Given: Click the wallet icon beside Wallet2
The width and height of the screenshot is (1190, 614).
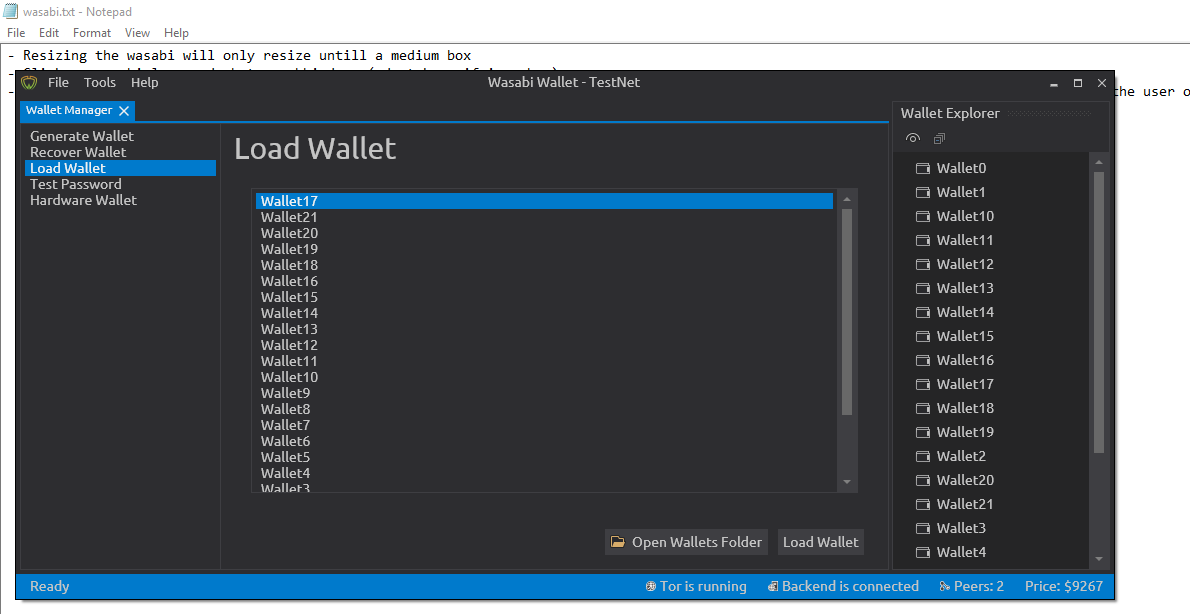Looking at the screenshot, I should pyautogui.click(x=923, y=457).
